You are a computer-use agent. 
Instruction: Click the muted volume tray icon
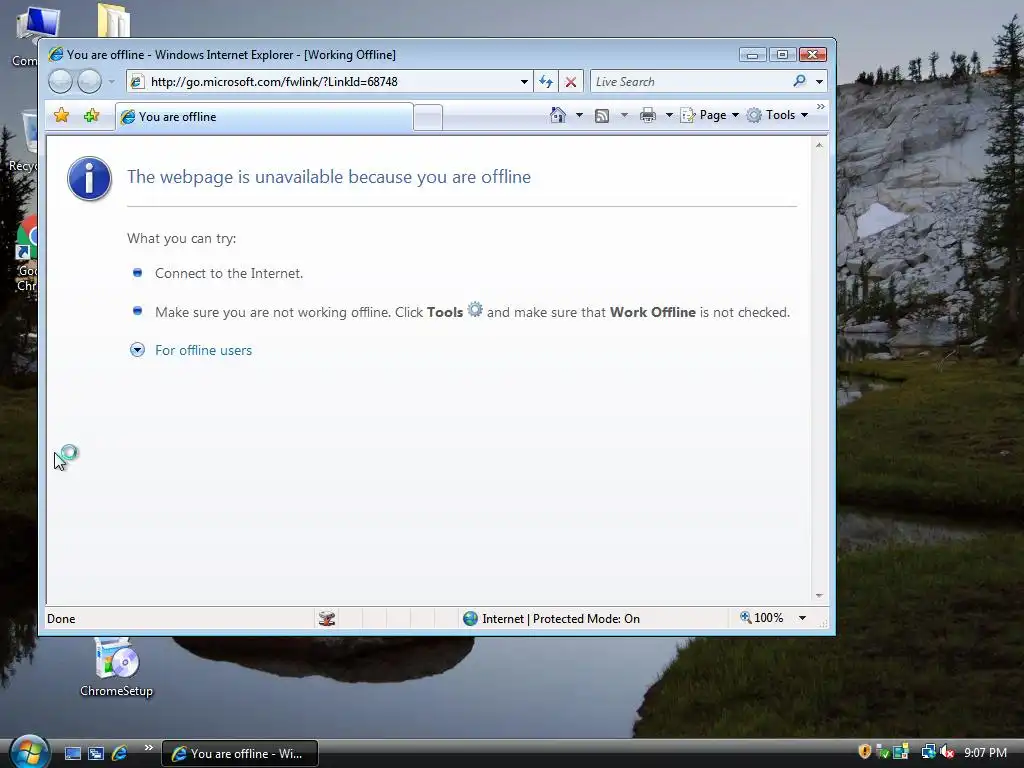tap(948, 752)
